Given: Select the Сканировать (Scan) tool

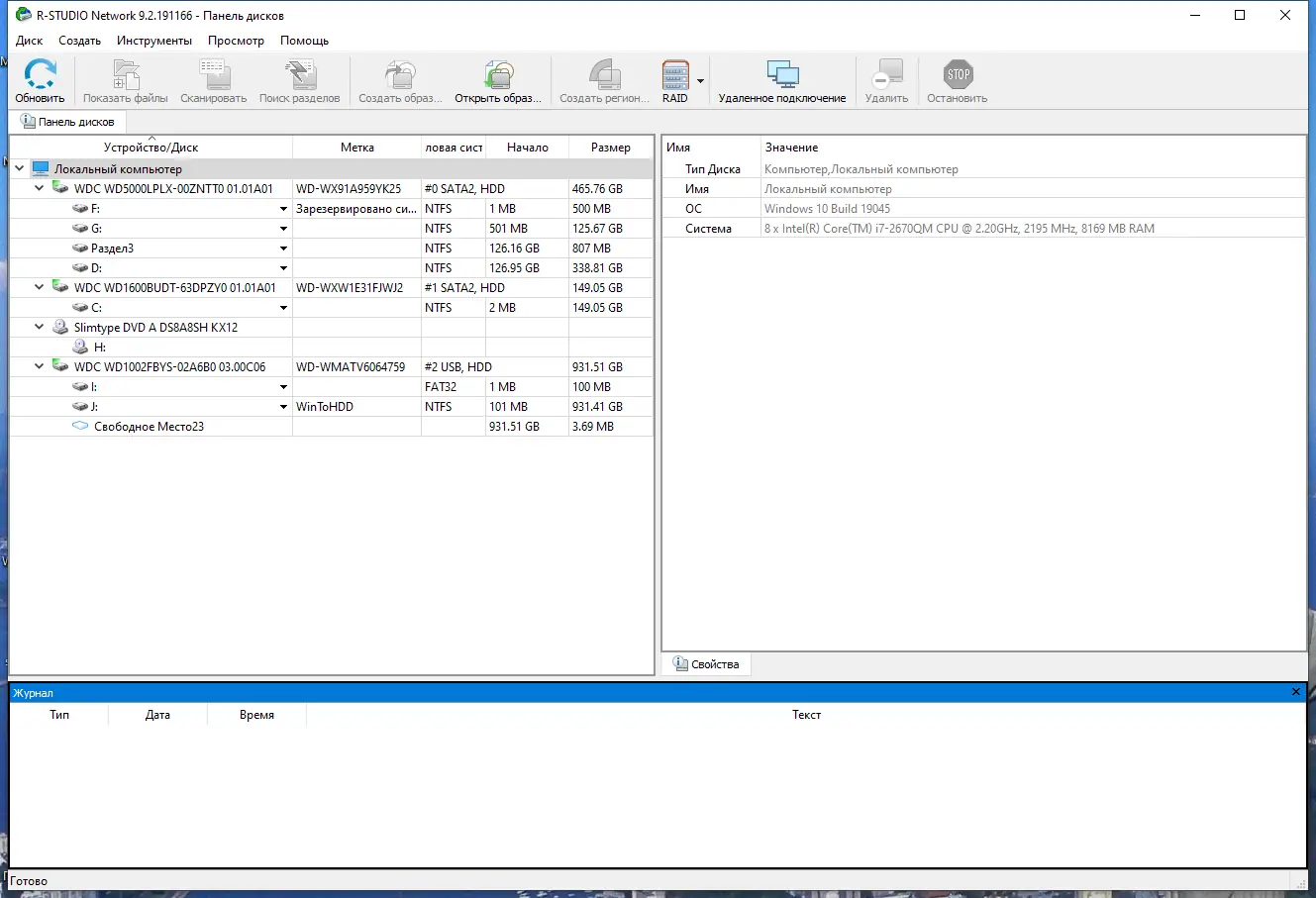Looking at the screenshot, I should point(212,79).
